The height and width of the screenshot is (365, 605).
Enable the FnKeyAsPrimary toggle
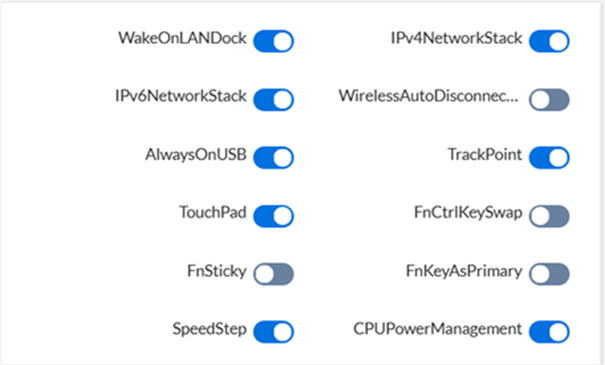coord(549,274)
